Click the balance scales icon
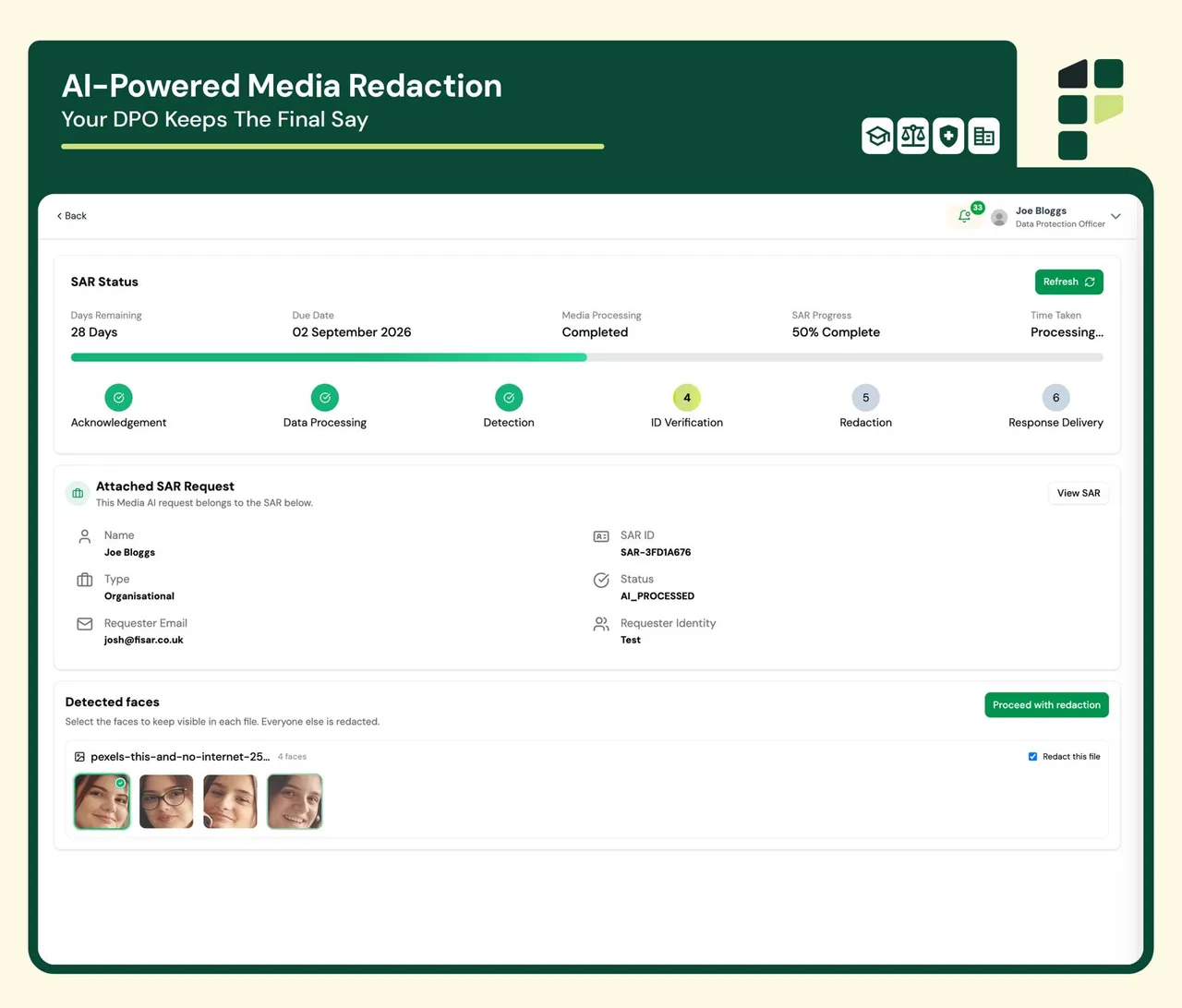 pos(913,137)
